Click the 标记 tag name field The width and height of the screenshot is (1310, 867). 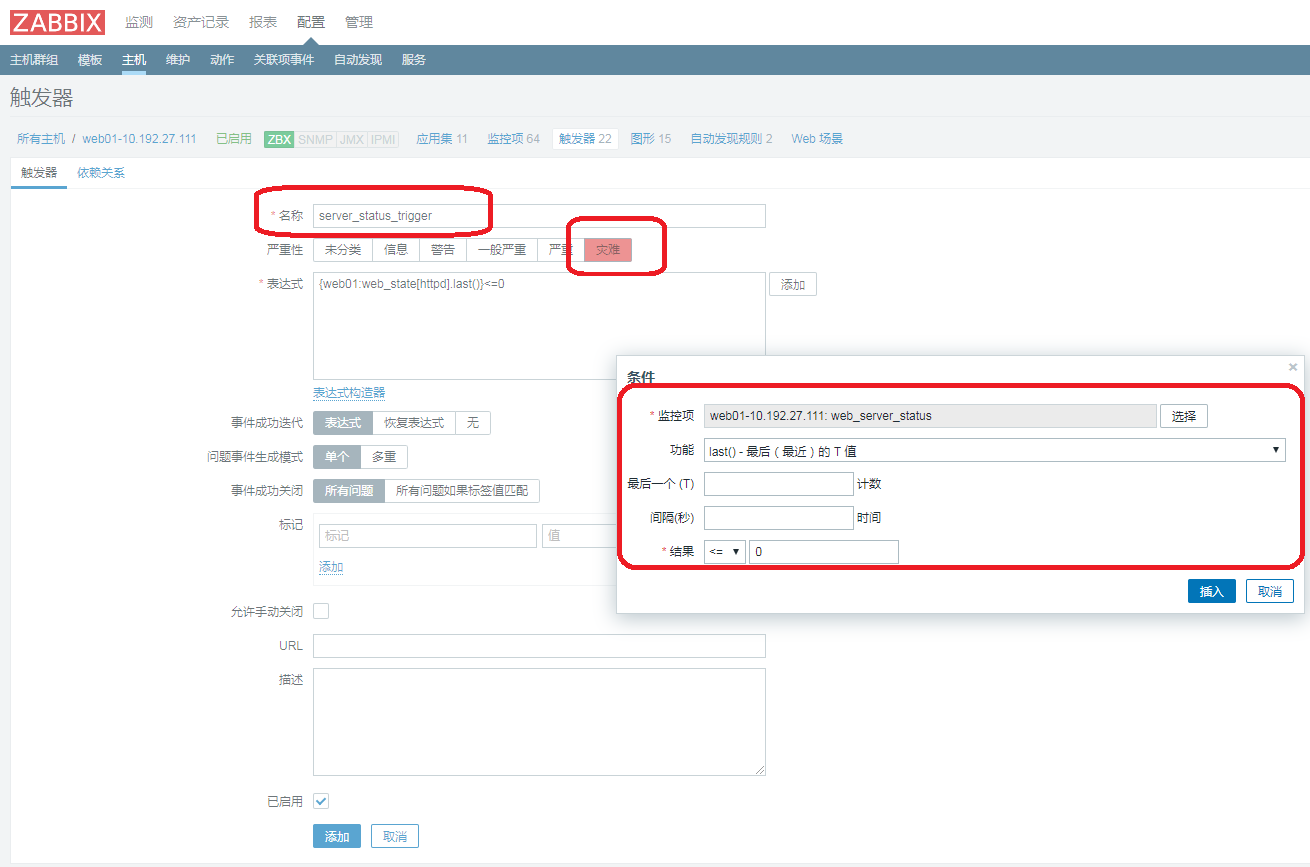[x=428, y=536]
